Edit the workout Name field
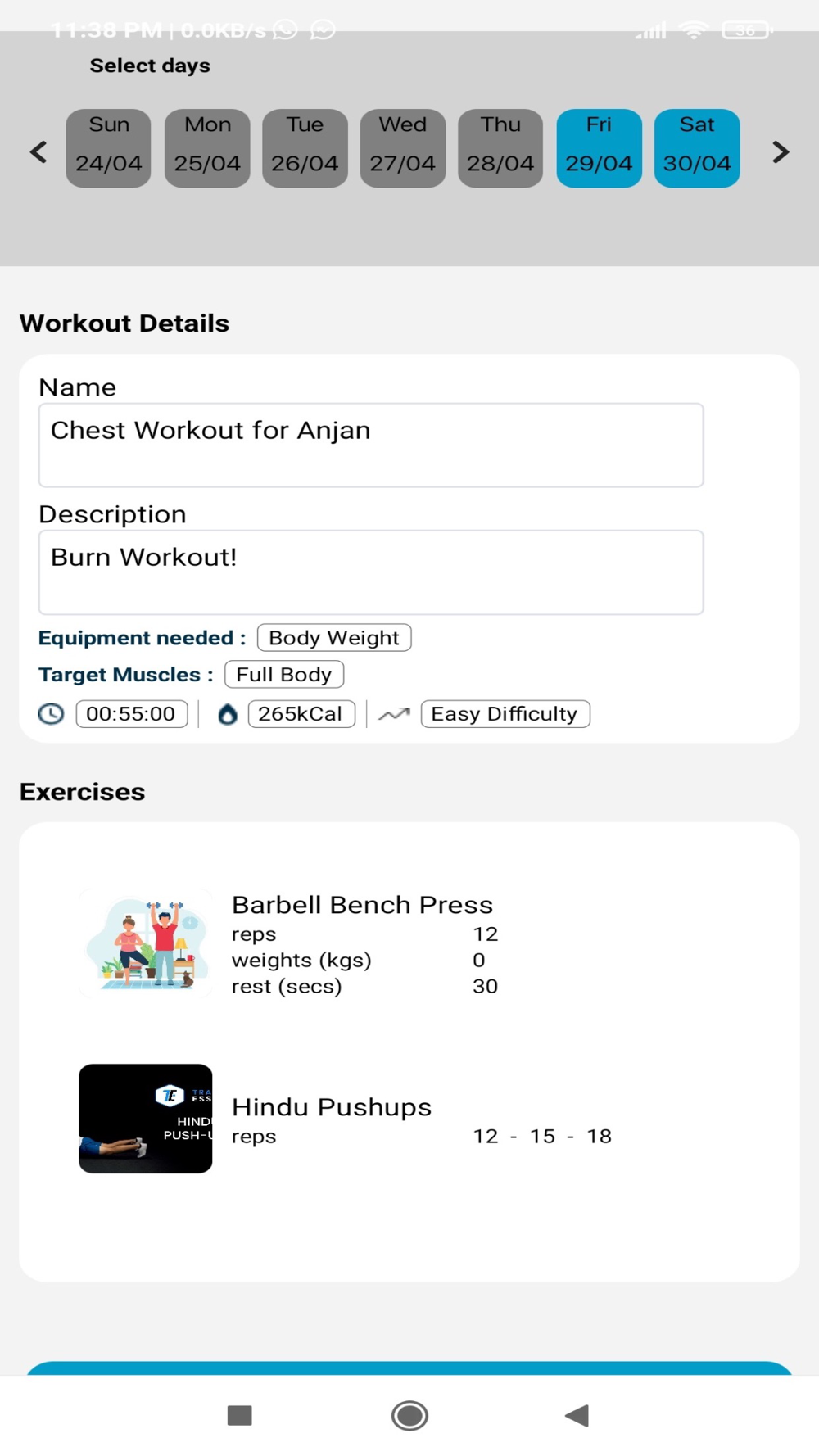This screenshot has width=819, height=1456. tap(371, 445)
